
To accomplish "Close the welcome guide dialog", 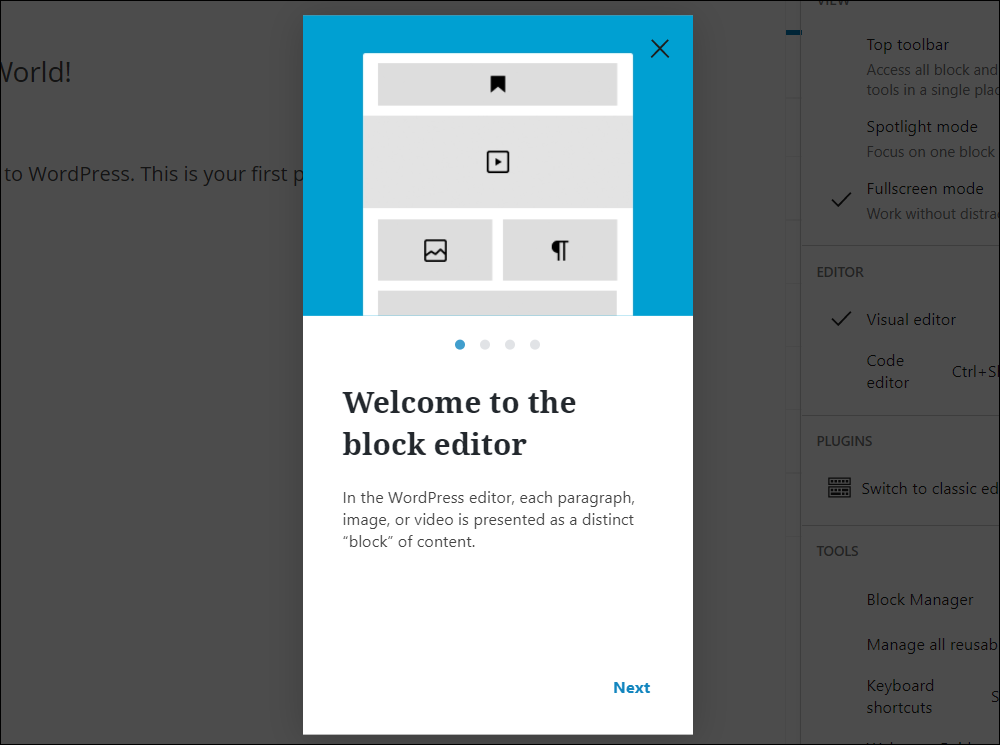I will click(659, 48).
